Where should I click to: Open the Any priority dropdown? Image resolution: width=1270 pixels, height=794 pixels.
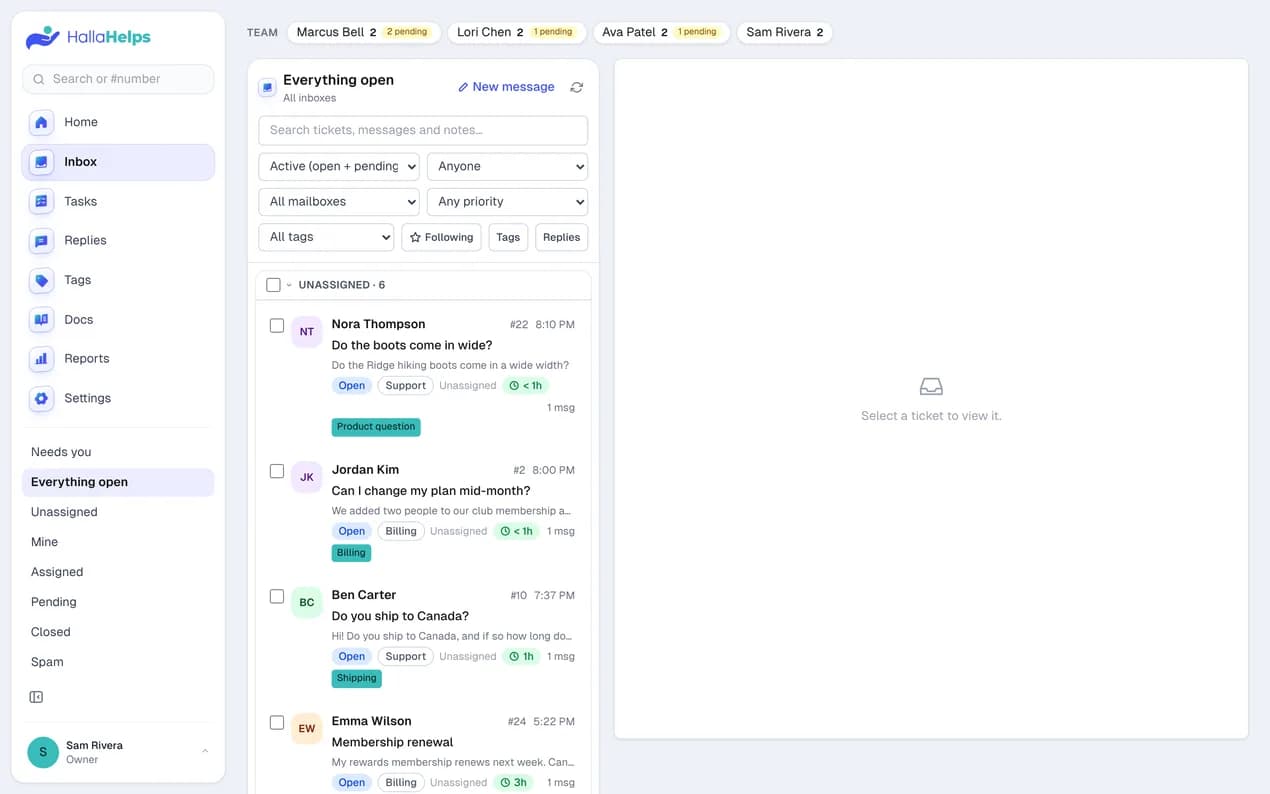[507, 201]
